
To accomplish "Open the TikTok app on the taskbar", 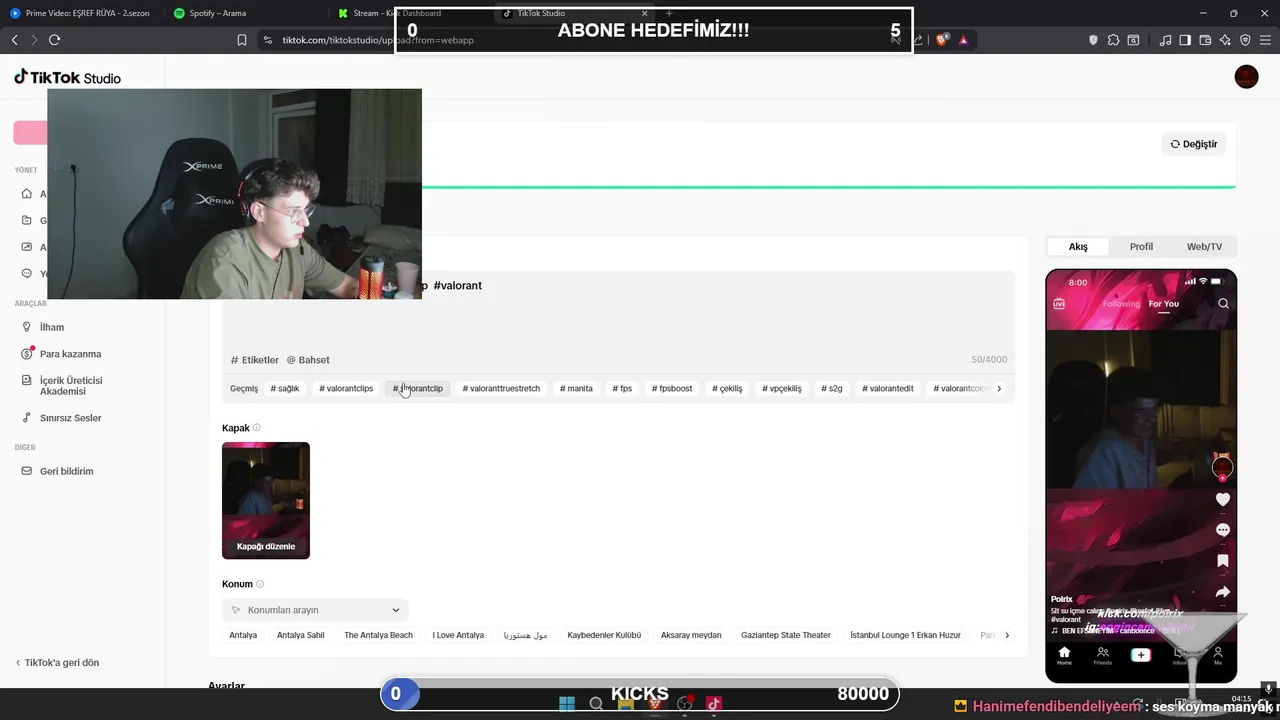I will pos(714,704).
